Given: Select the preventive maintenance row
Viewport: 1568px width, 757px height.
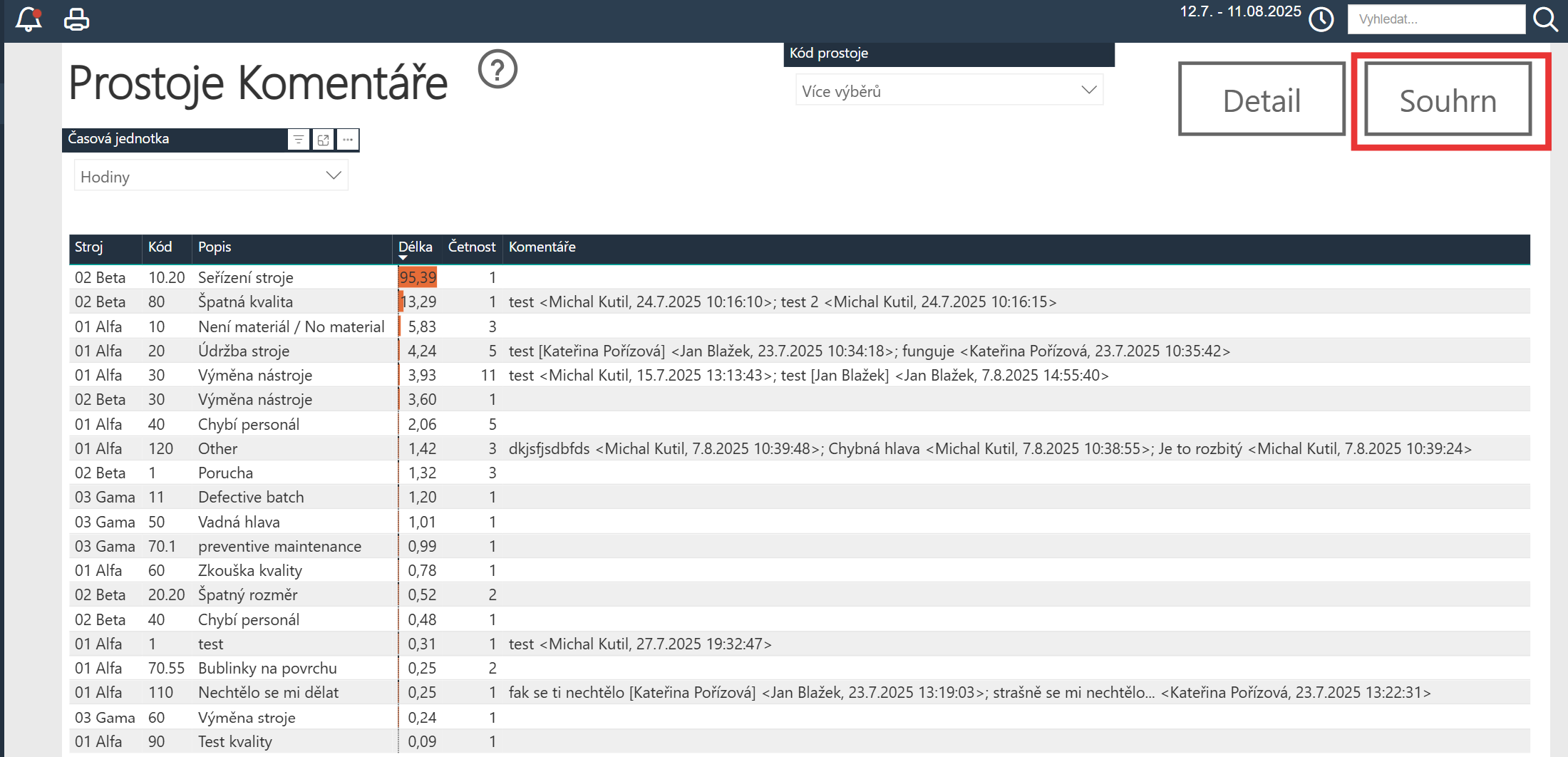Looking at the screenshot, I should (800, 546).
